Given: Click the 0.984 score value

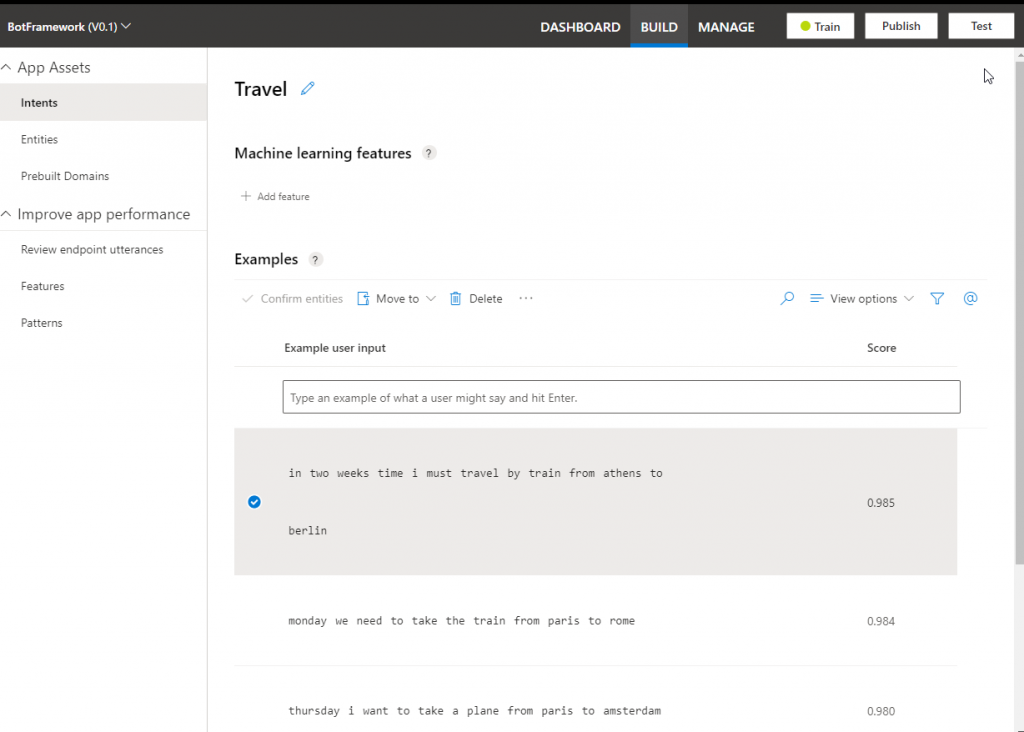Looking at the screenshot, I should point(881,621).
